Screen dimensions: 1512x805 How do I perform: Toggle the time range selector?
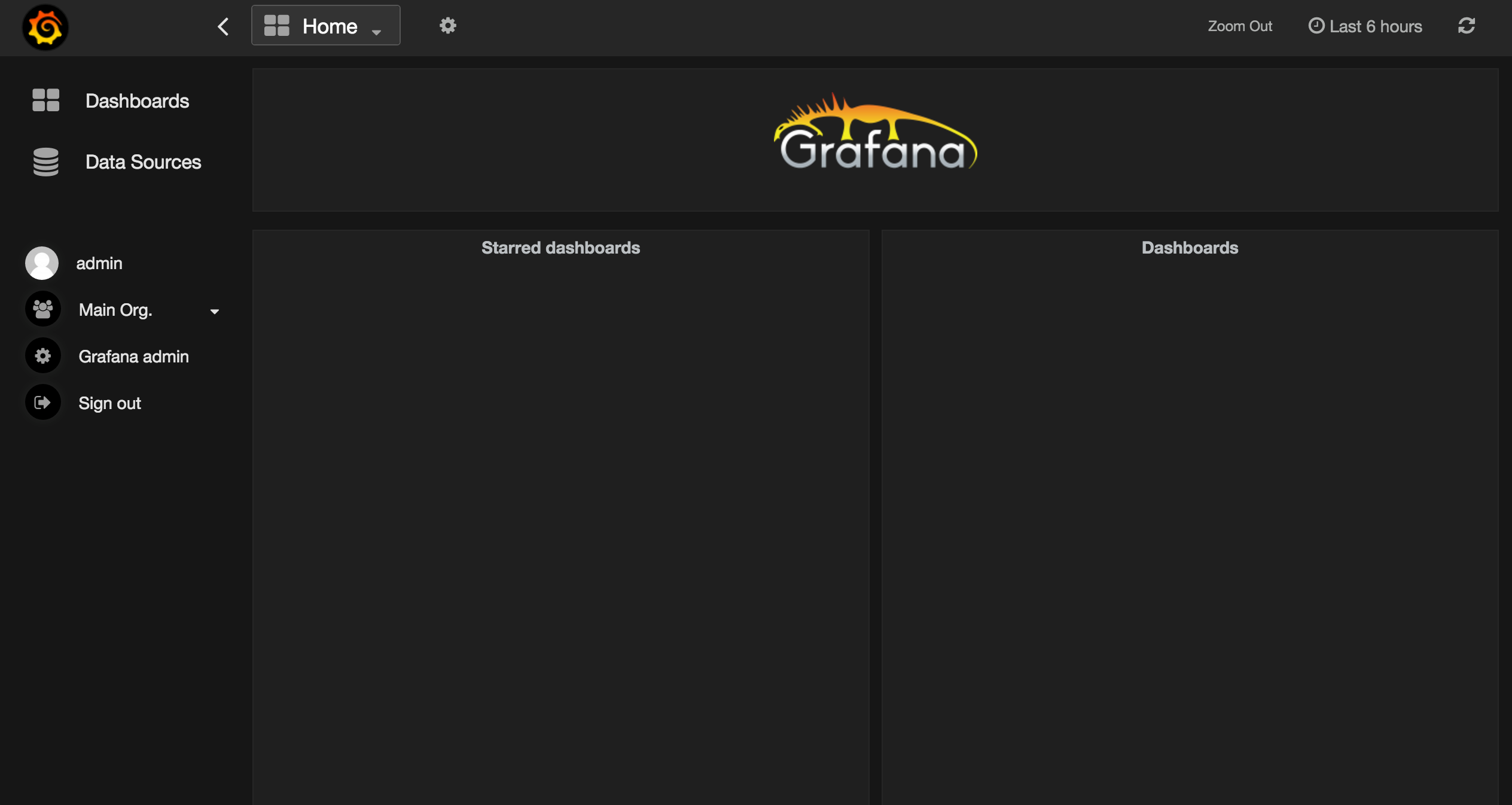(1365, 25)
